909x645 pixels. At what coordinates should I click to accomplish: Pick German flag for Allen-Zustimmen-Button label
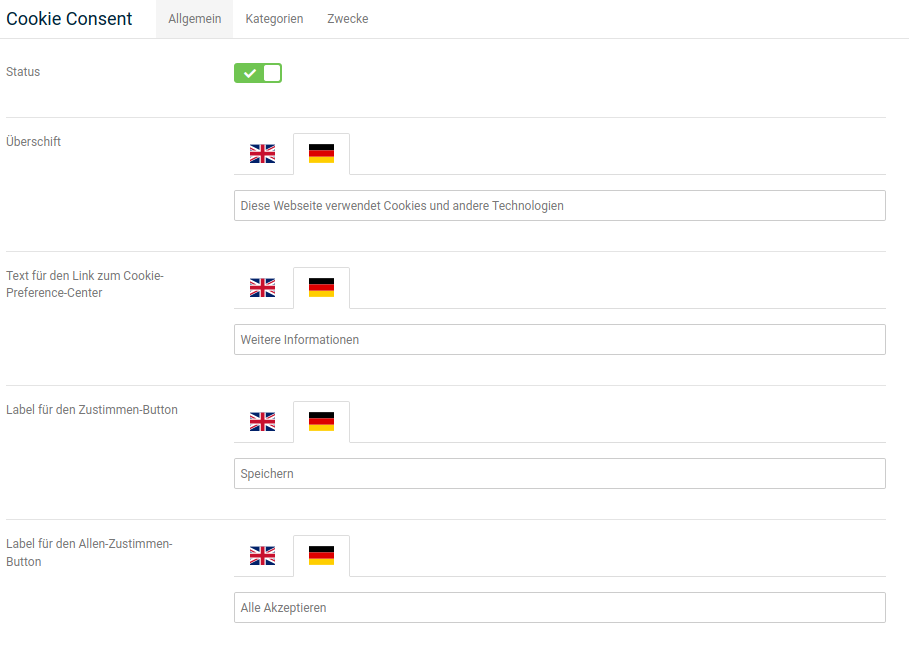pyautogui.click(x=321, y=556)
